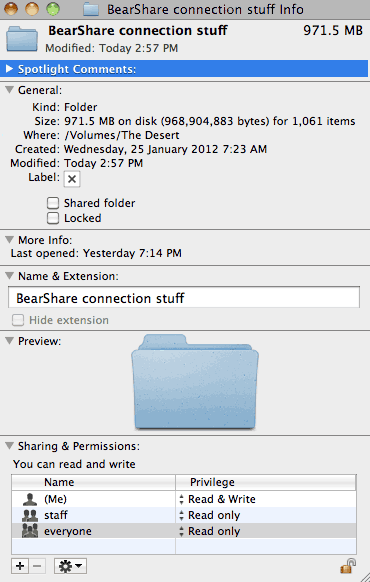370x582 pixels.
Task: Expand the Spotlight Comments section
Action: (x=10, y=69)
